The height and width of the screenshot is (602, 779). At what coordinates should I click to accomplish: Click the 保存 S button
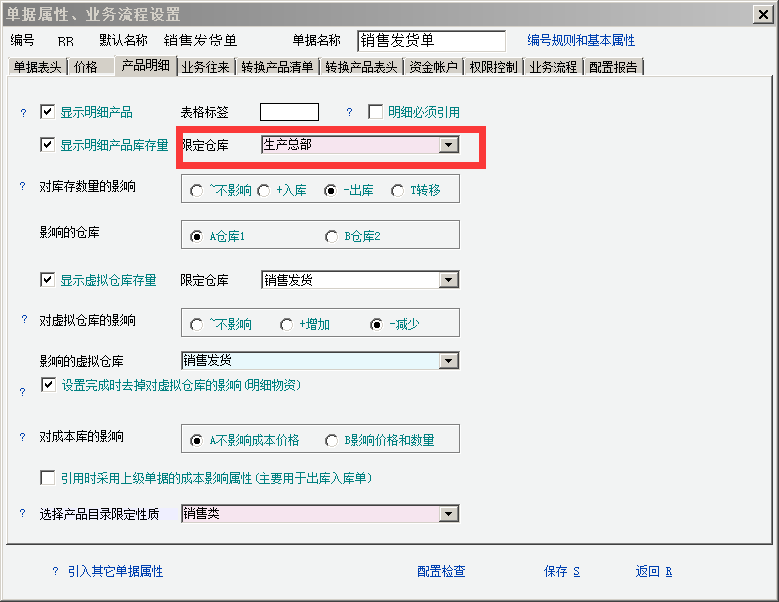tap(561, 572)
